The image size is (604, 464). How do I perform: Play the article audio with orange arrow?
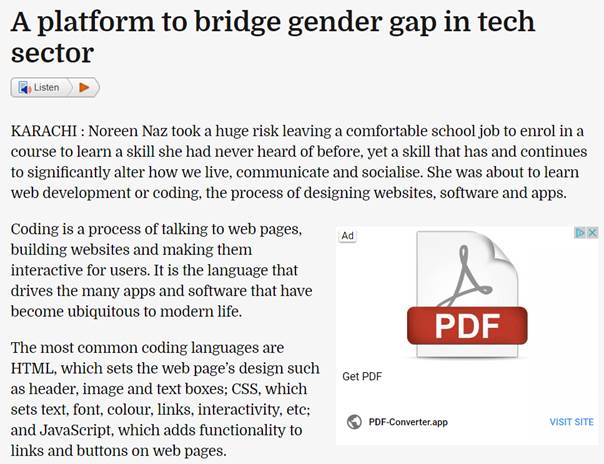[84, 88]
